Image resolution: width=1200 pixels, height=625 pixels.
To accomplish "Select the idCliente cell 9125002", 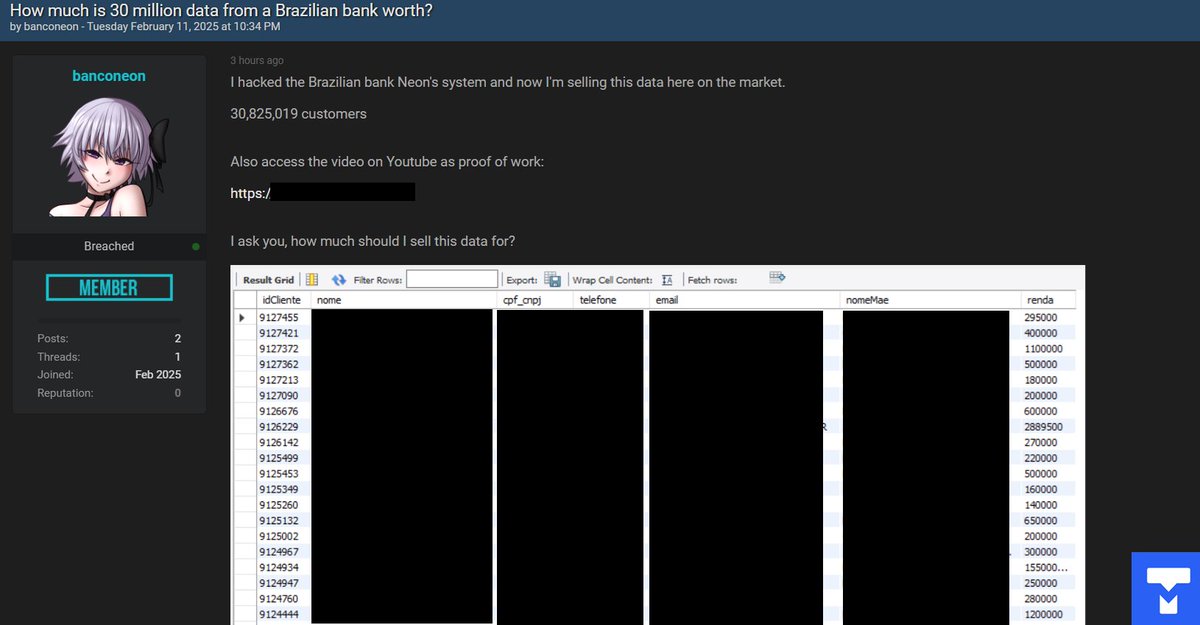I will point(281,536).
